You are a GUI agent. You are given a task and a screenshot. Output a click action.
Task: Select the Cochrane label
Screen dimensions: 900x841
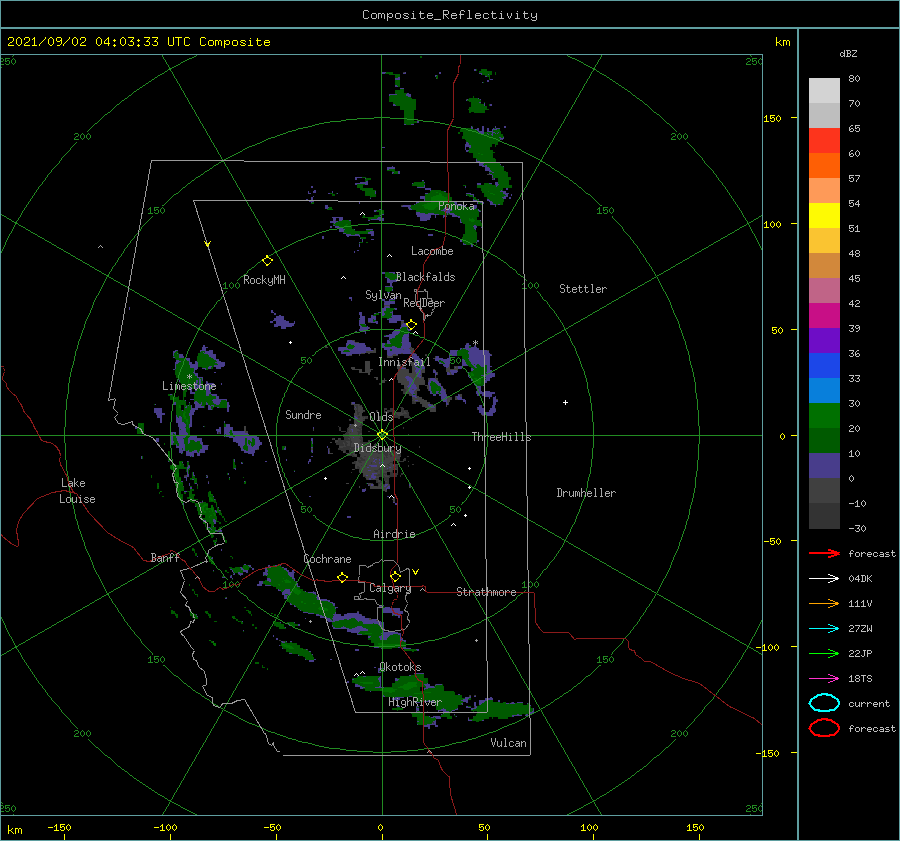coord(327,559)
